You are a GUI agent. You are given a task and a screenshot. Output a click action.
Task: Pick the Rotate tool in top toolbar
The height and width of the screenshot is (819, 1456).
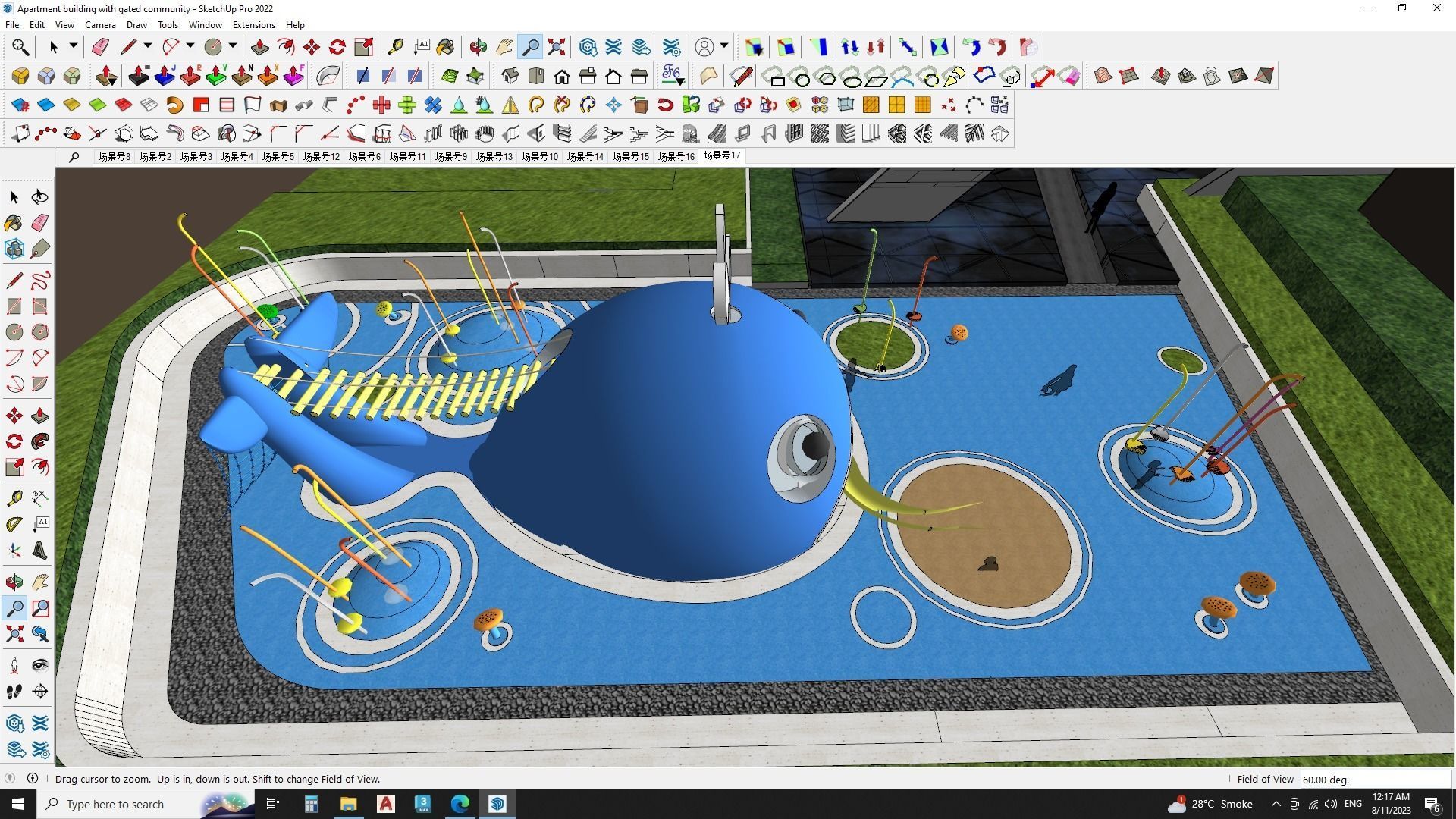point(337,47)
